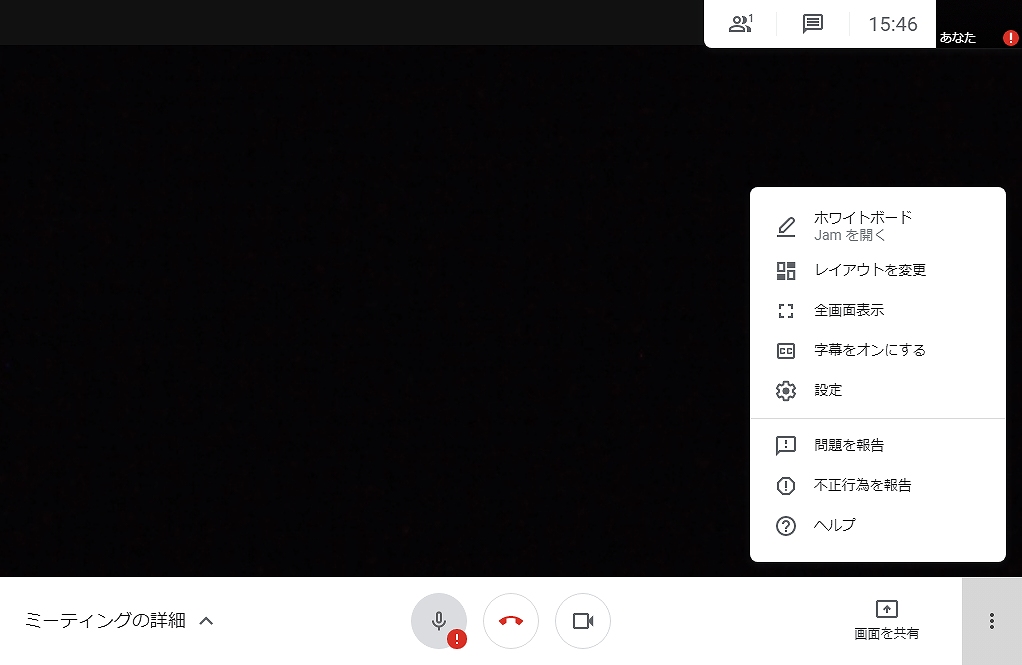Toggle the microphone on or off
The image size is (1022, 665).
(x=439, y=621)
